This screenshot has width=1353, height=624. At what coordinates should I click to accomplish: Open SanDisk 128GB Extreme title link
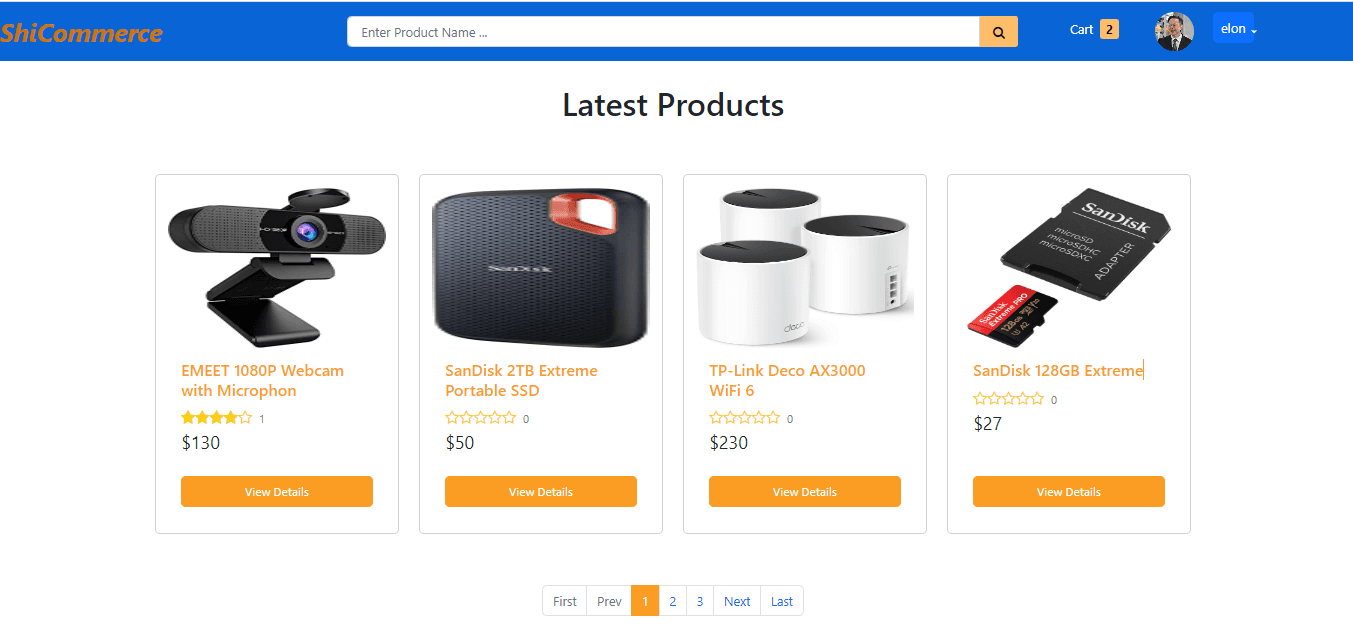coord(1058,371)
